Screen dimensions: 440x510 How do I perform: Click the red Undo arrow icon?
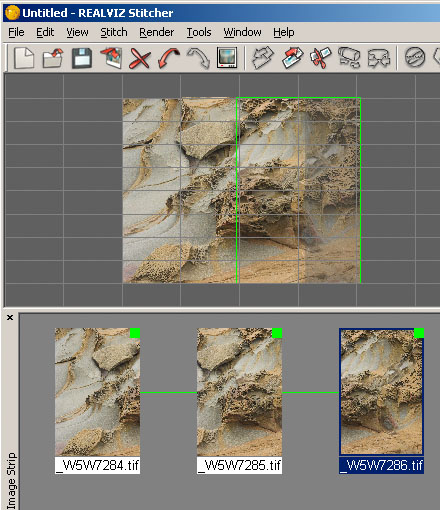(x=169, y=58)
